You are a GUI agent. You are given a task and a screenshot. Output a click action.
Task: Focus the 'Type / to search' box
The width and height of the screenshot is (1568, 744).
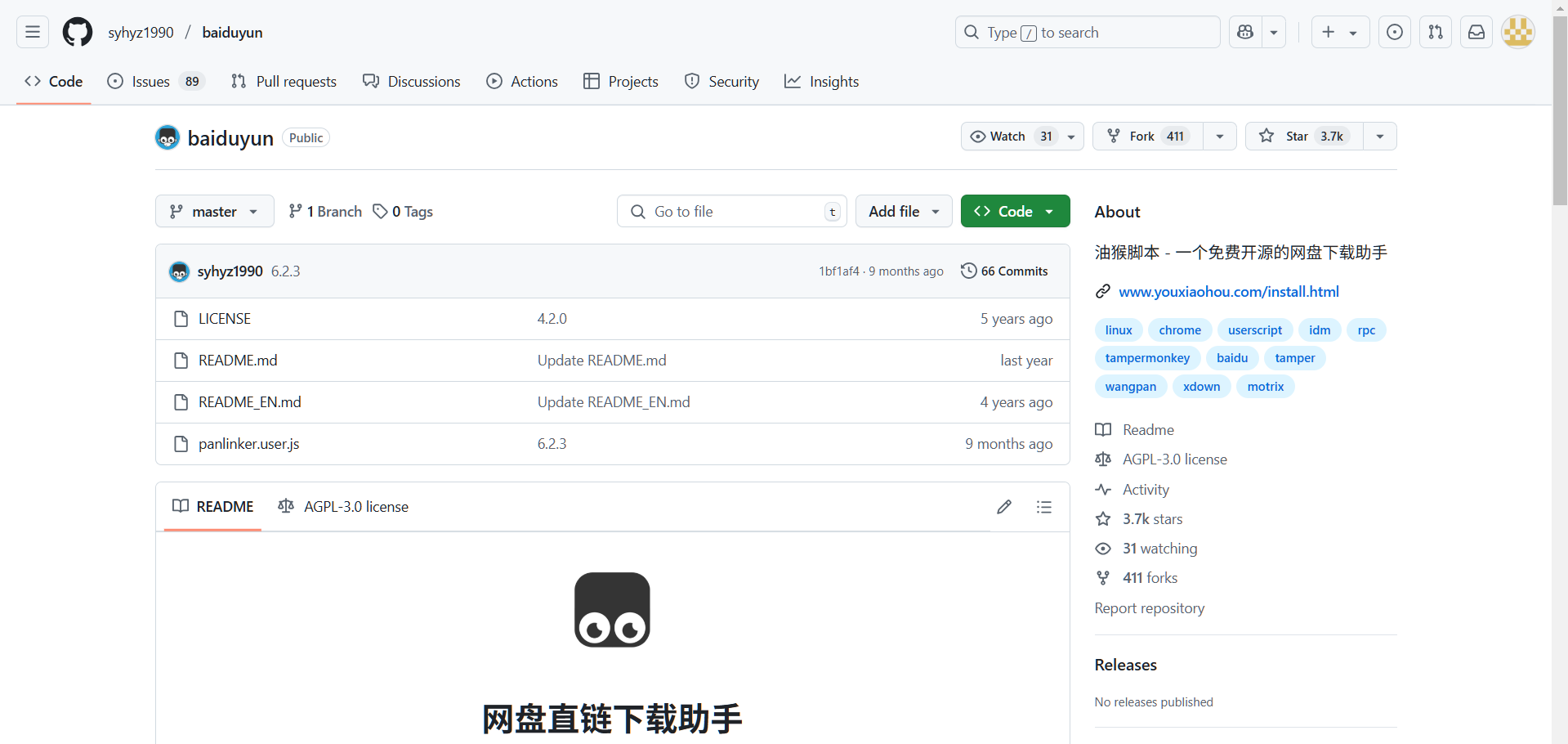click(x=1088, y=32)
